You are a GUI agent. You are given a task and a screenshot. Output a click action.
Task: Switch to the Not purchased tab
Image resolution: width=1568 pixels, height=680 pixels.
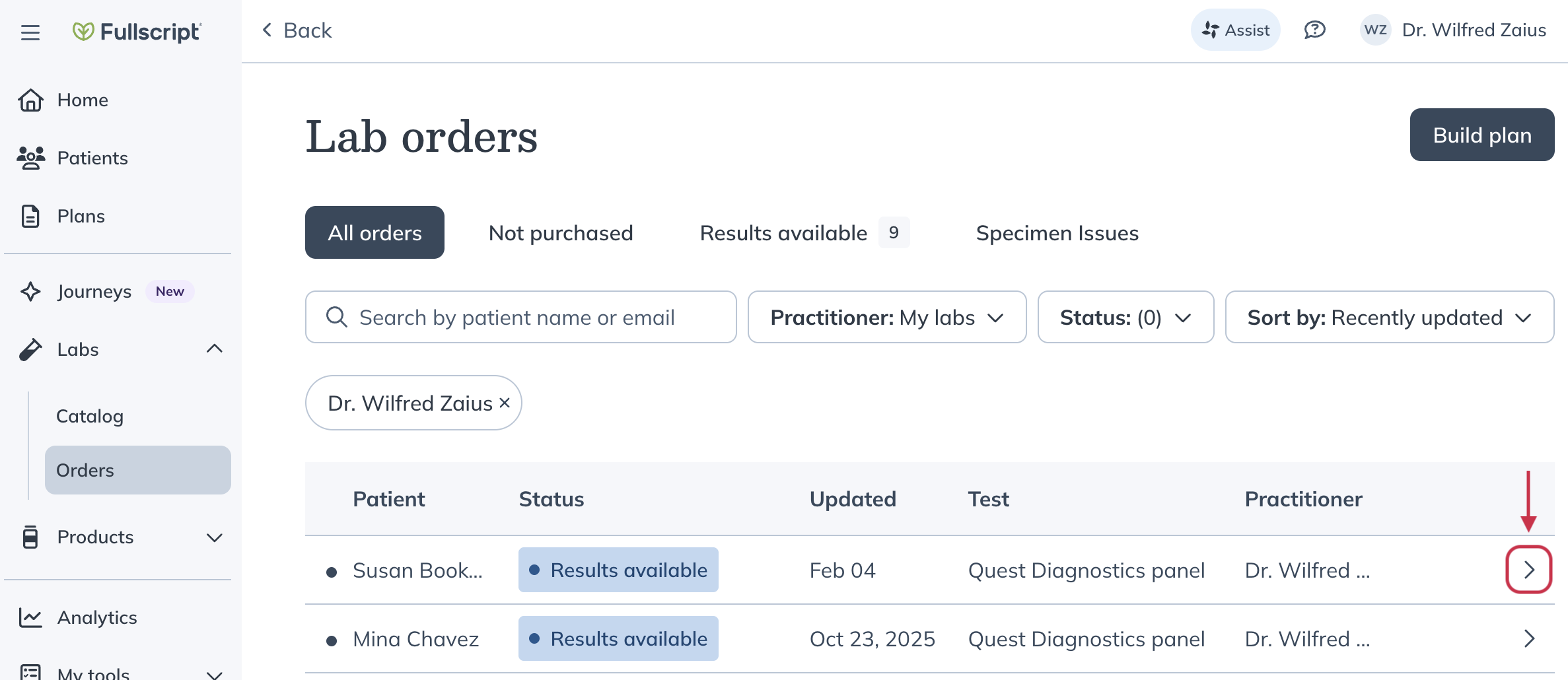(560, 232)
